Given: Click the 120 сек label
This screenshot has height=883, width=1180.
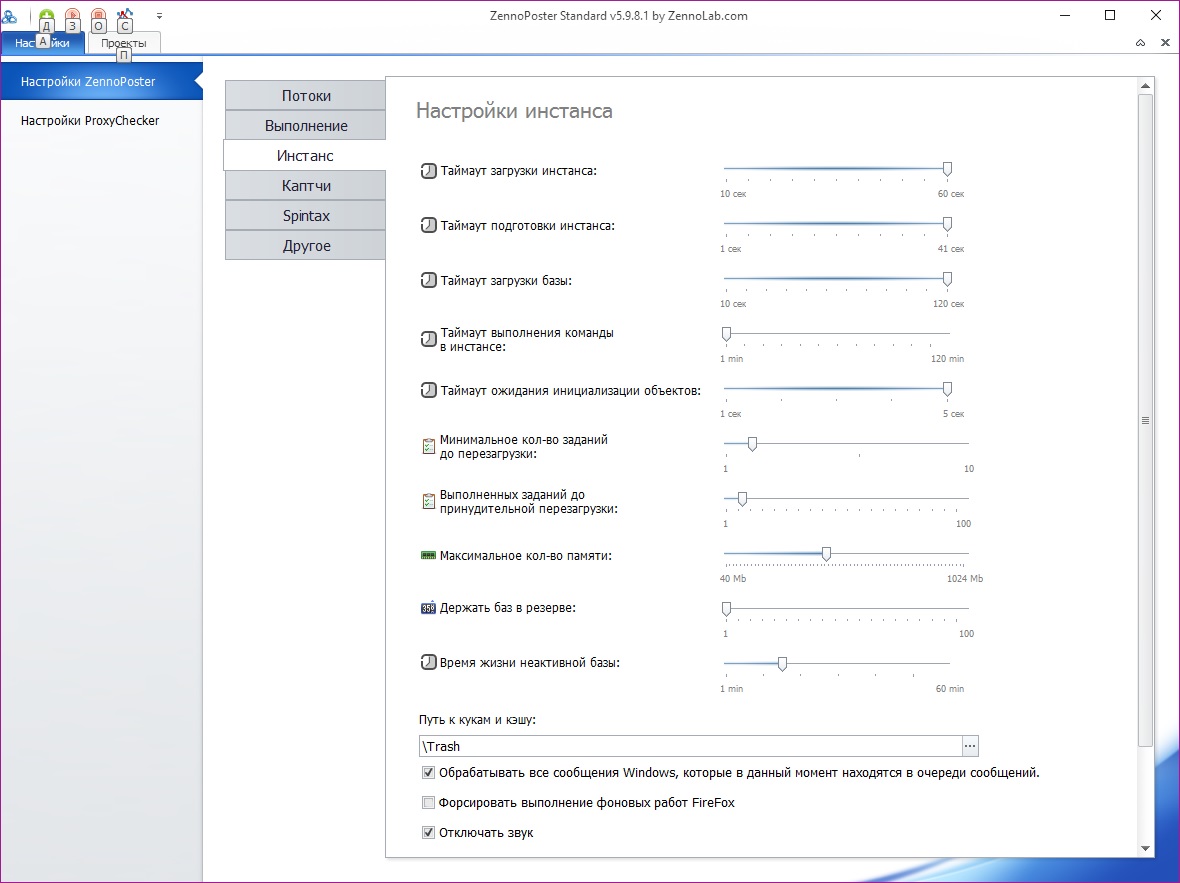Looking at the screenshot, I should pyautogui.click(x=948, y=304).
